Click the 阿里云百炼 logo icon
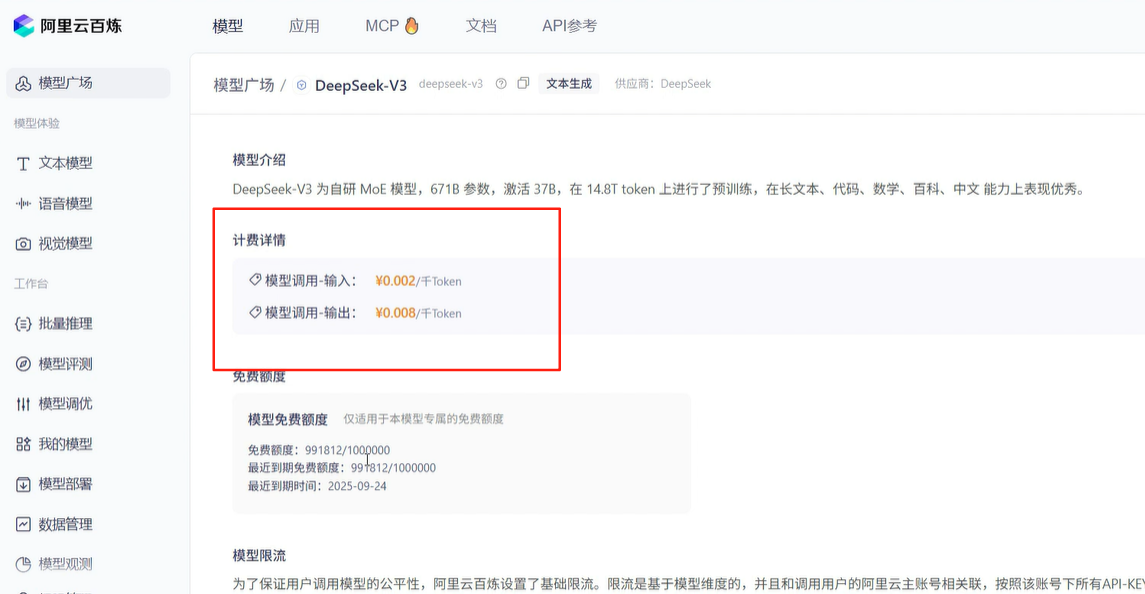The image size is (1145, 594). [23, 26]
